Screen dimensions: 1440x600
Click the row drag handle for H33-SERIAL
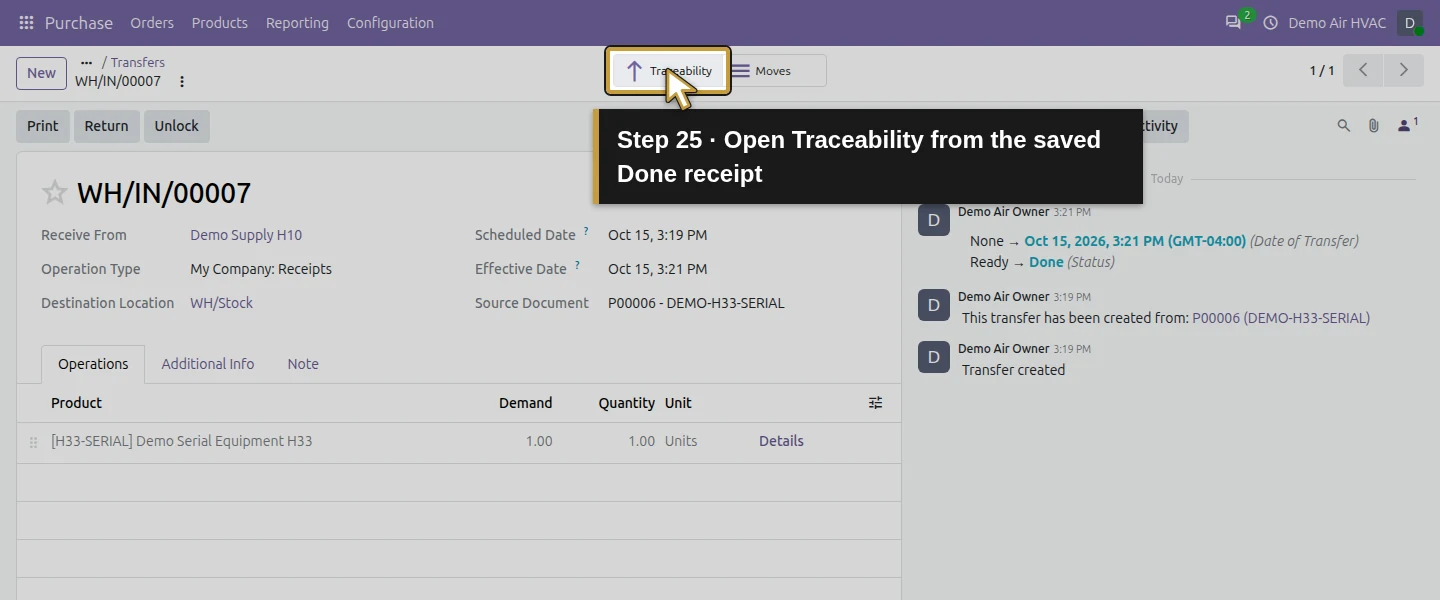tap(33, 442)
